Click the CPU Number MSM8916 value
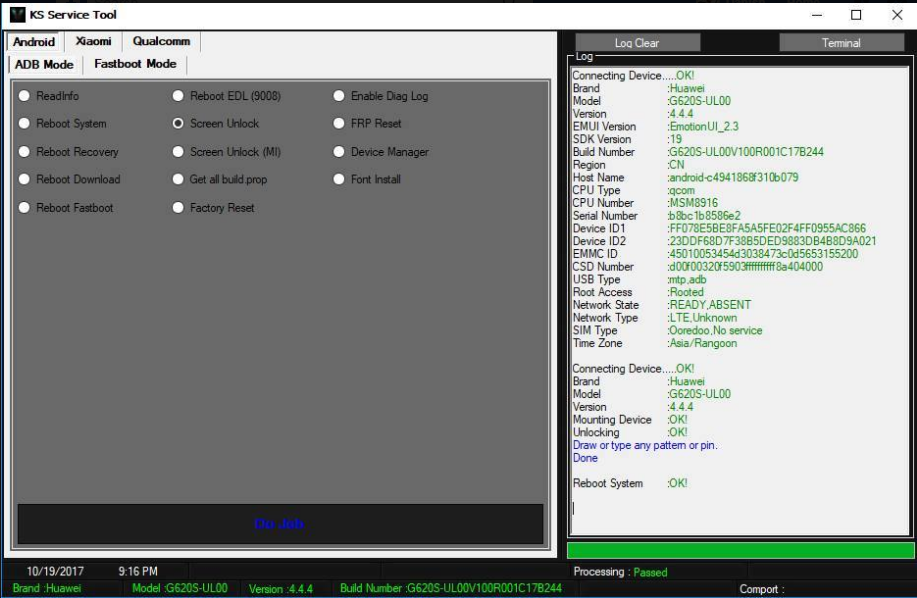917x598 pixels. [693, 203]
